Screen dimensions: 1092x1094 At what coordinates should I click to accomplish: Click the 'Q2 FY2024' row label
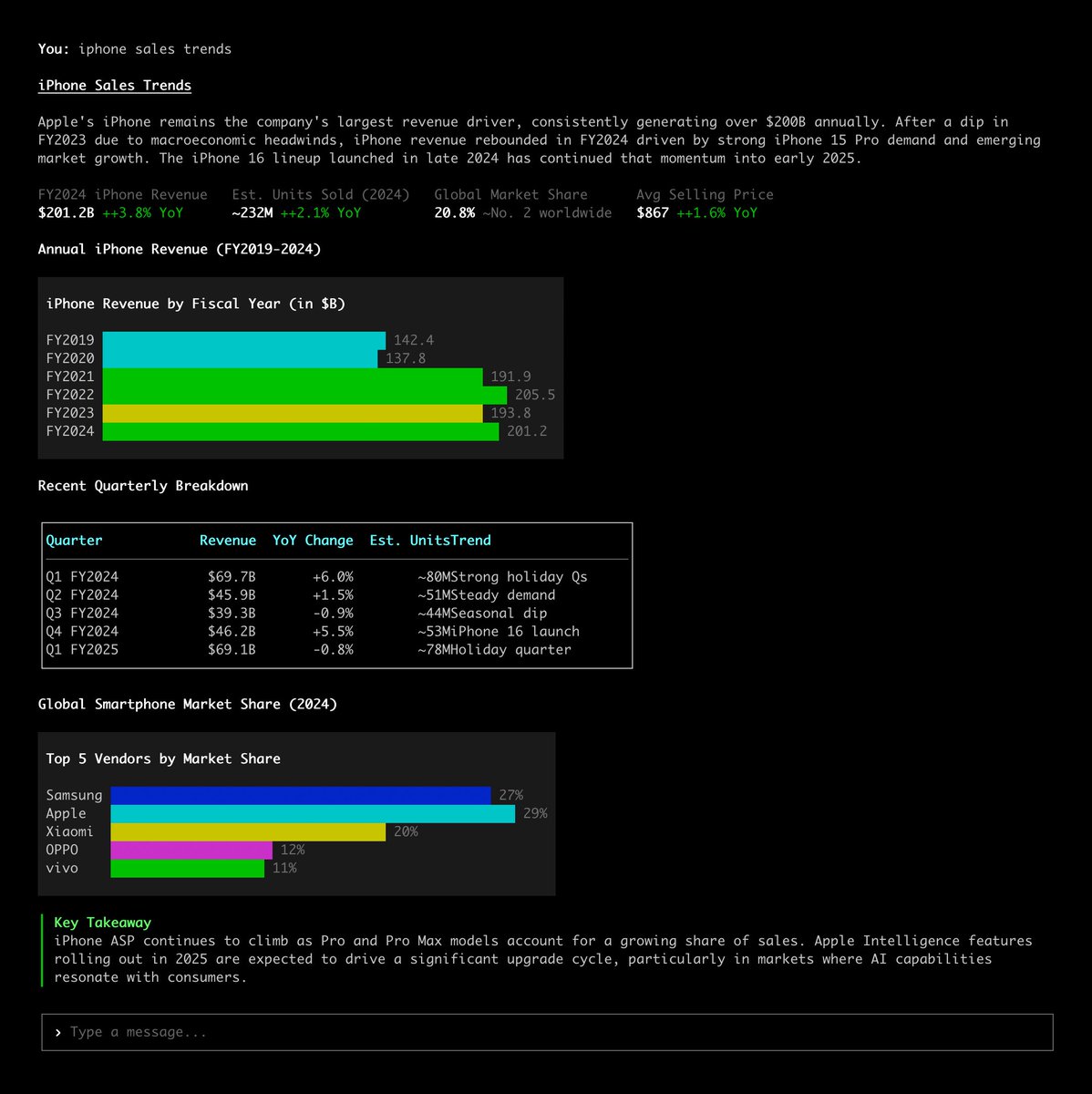tap(83, 594)
